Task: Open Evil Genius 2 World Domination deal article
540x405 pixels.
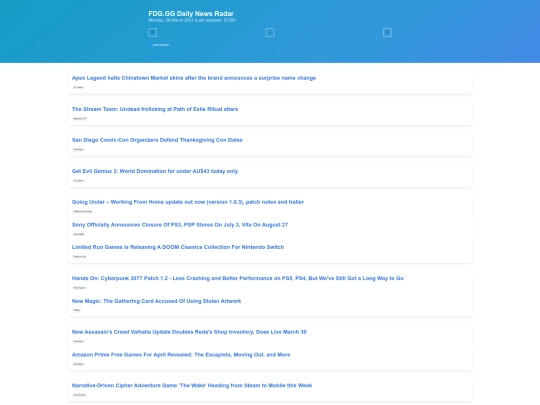Action: point(155,171)
